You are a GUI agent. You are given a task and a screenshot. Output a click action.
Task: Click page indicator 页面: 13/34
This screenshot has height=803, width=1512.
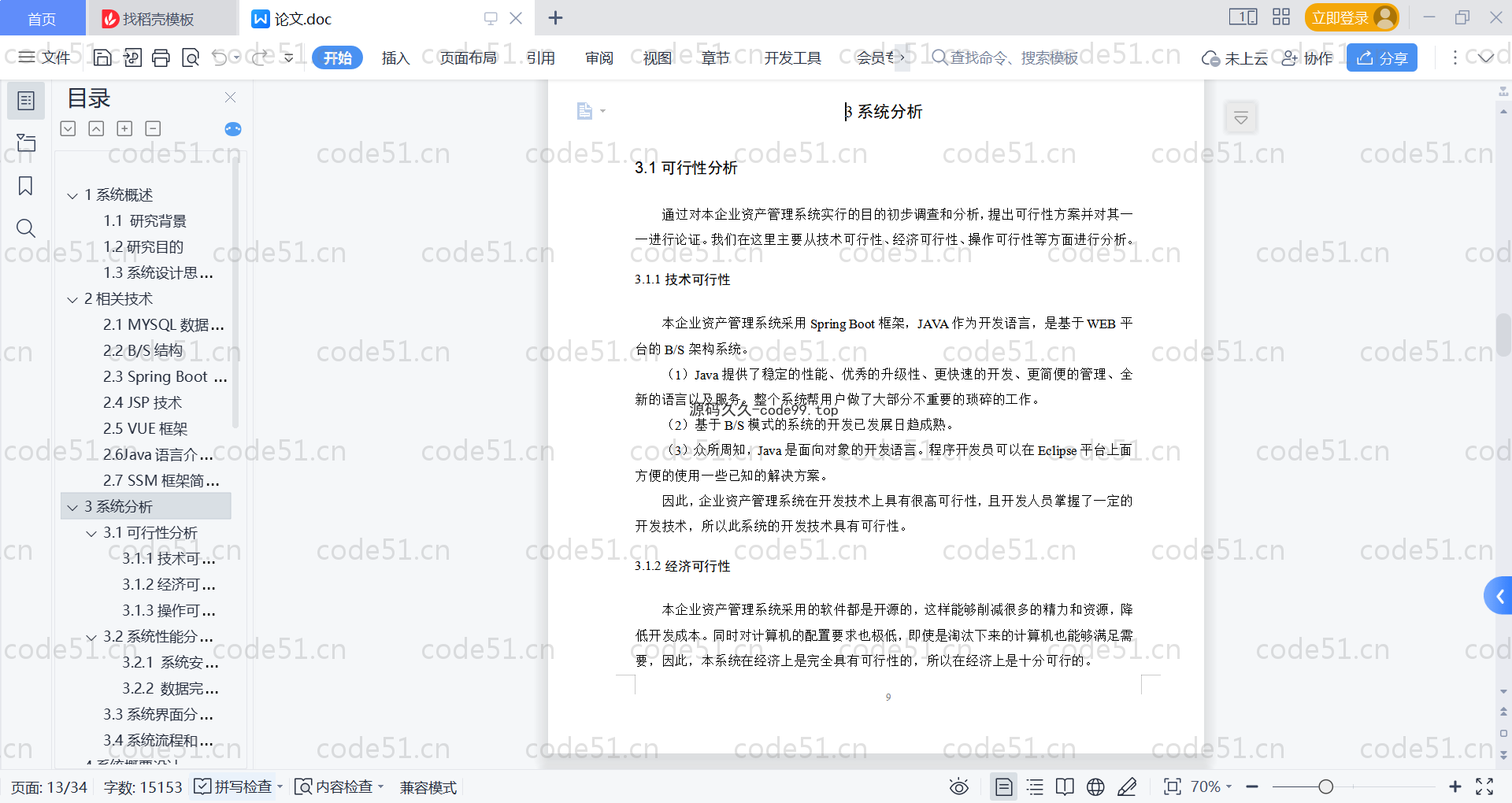[x=49, y=787]
